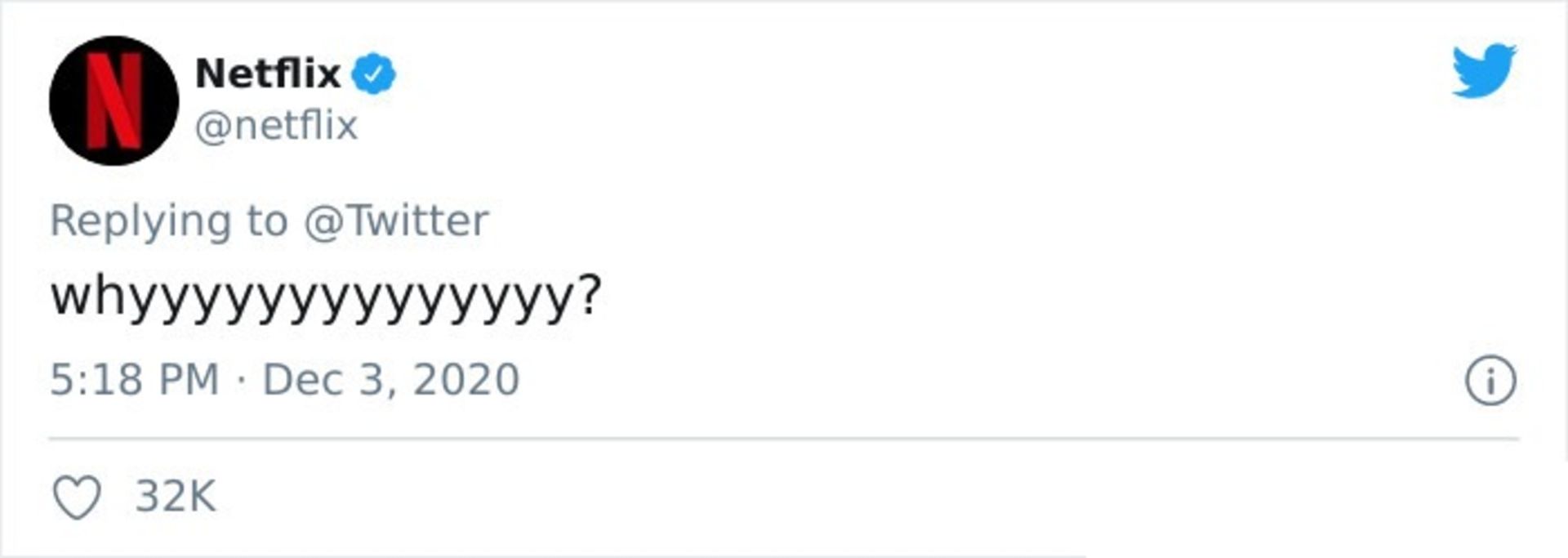
Task: Click the blue verified checkmark badge
Action: pos(373,74)
